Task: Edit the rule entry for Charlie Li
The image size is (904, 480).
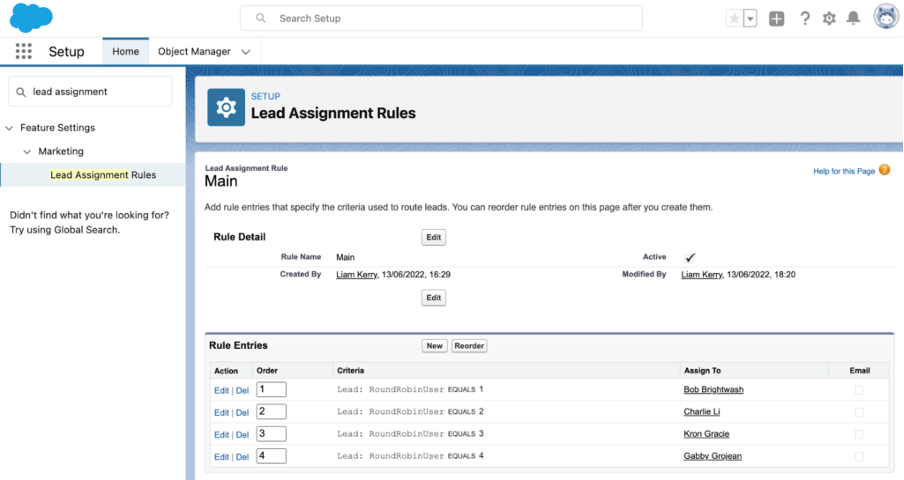Action: [x=221, y=413]
